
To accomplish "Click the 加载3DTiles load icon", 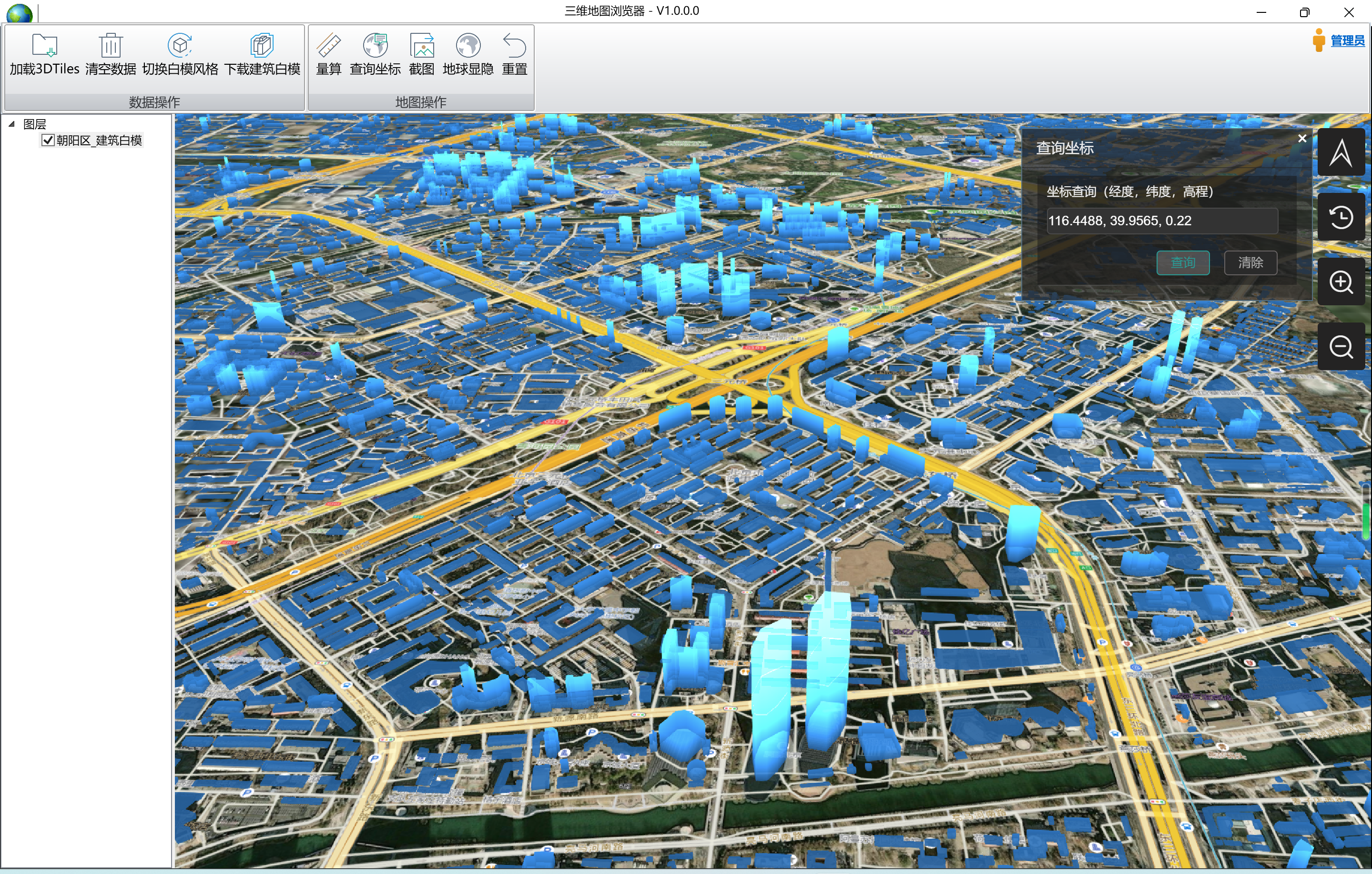I will (44, 46).
